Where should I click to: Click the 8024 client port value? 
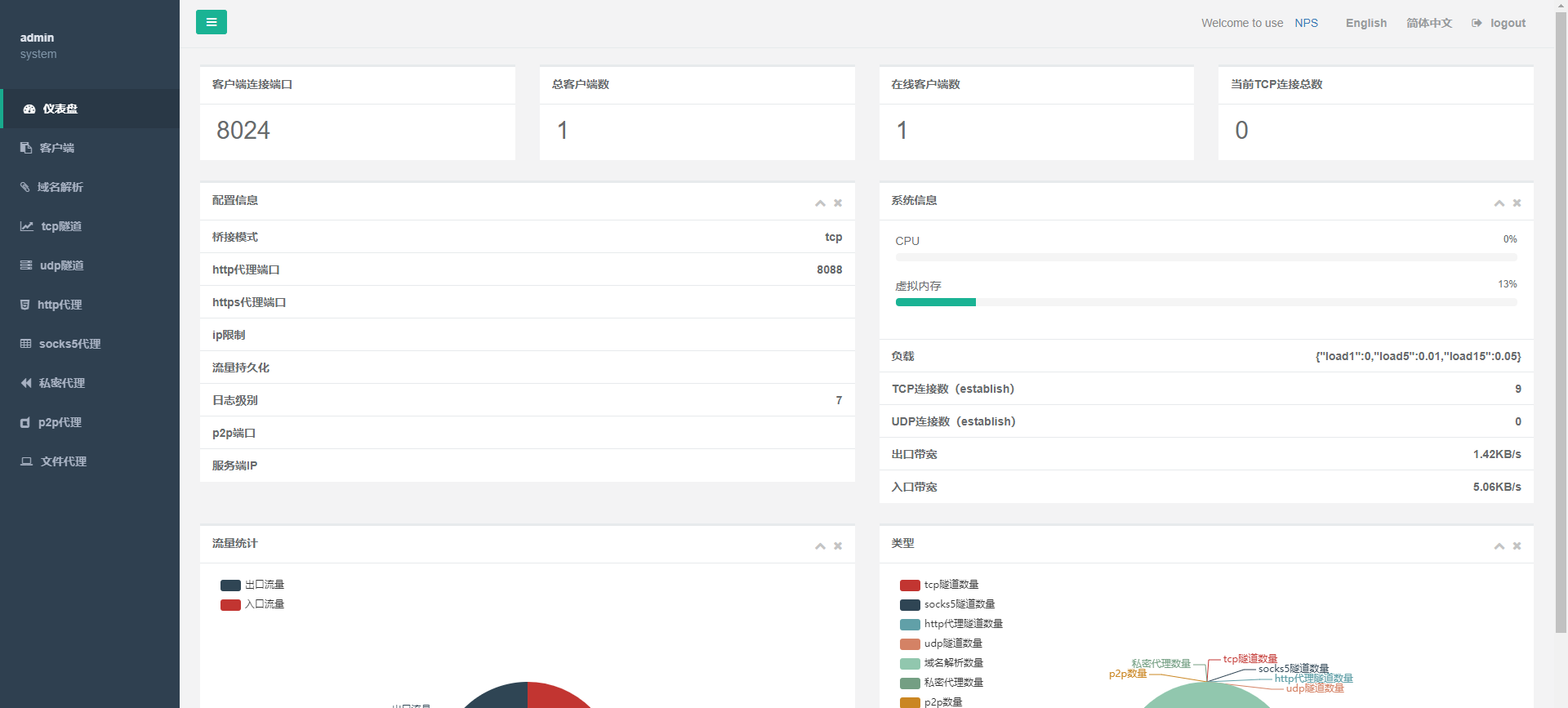(243, 131)
